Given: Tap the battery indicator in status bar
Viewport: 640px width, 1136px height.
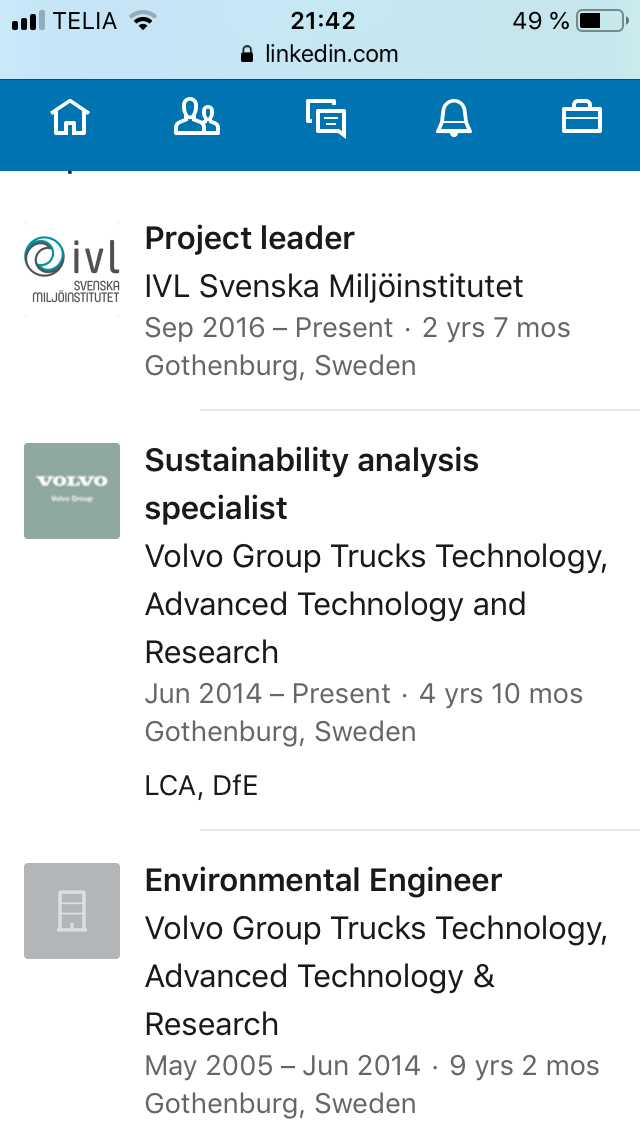Looking at the screenshot, I should [x=602, y=21].
